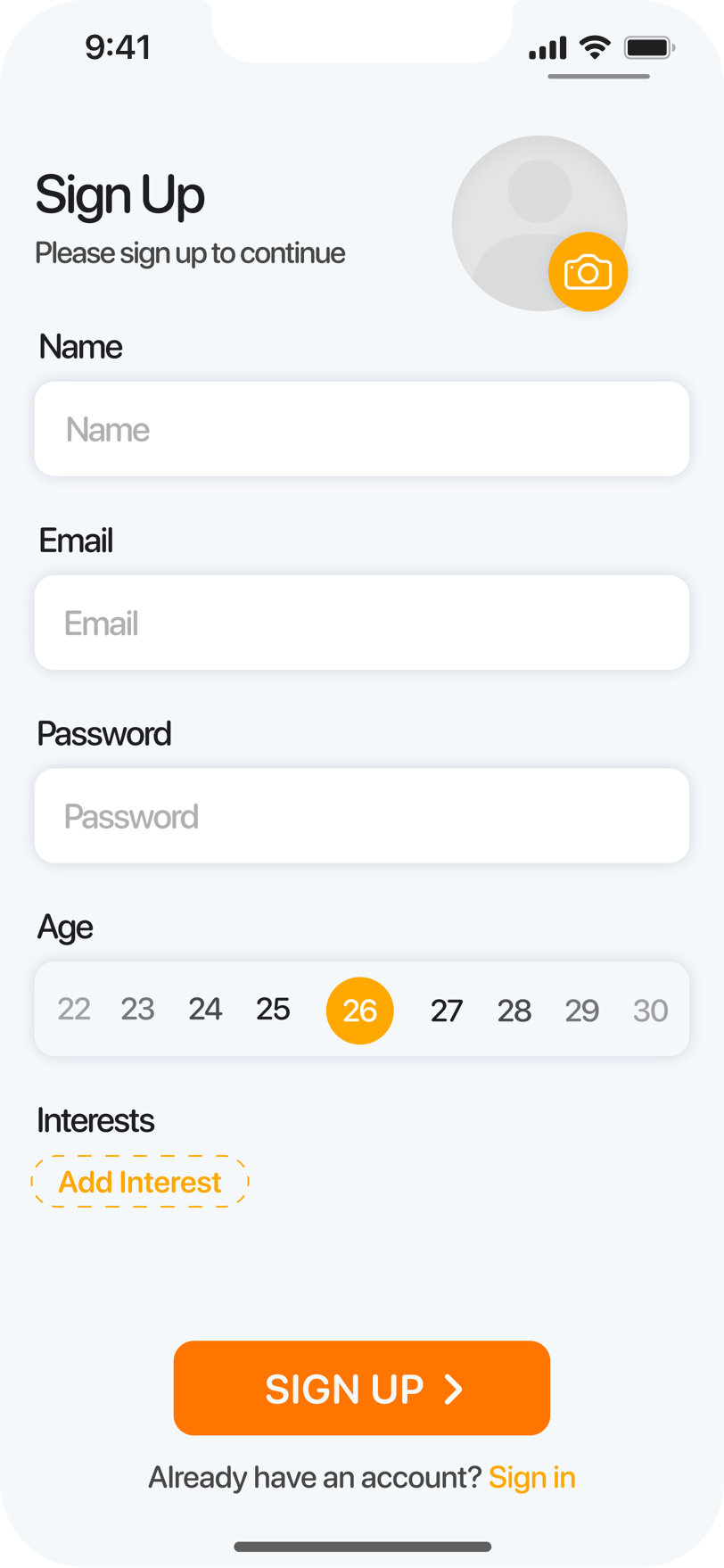The image size is (724, 1568).
Task: Open the Sign in link
Action: coord(531,1478)
